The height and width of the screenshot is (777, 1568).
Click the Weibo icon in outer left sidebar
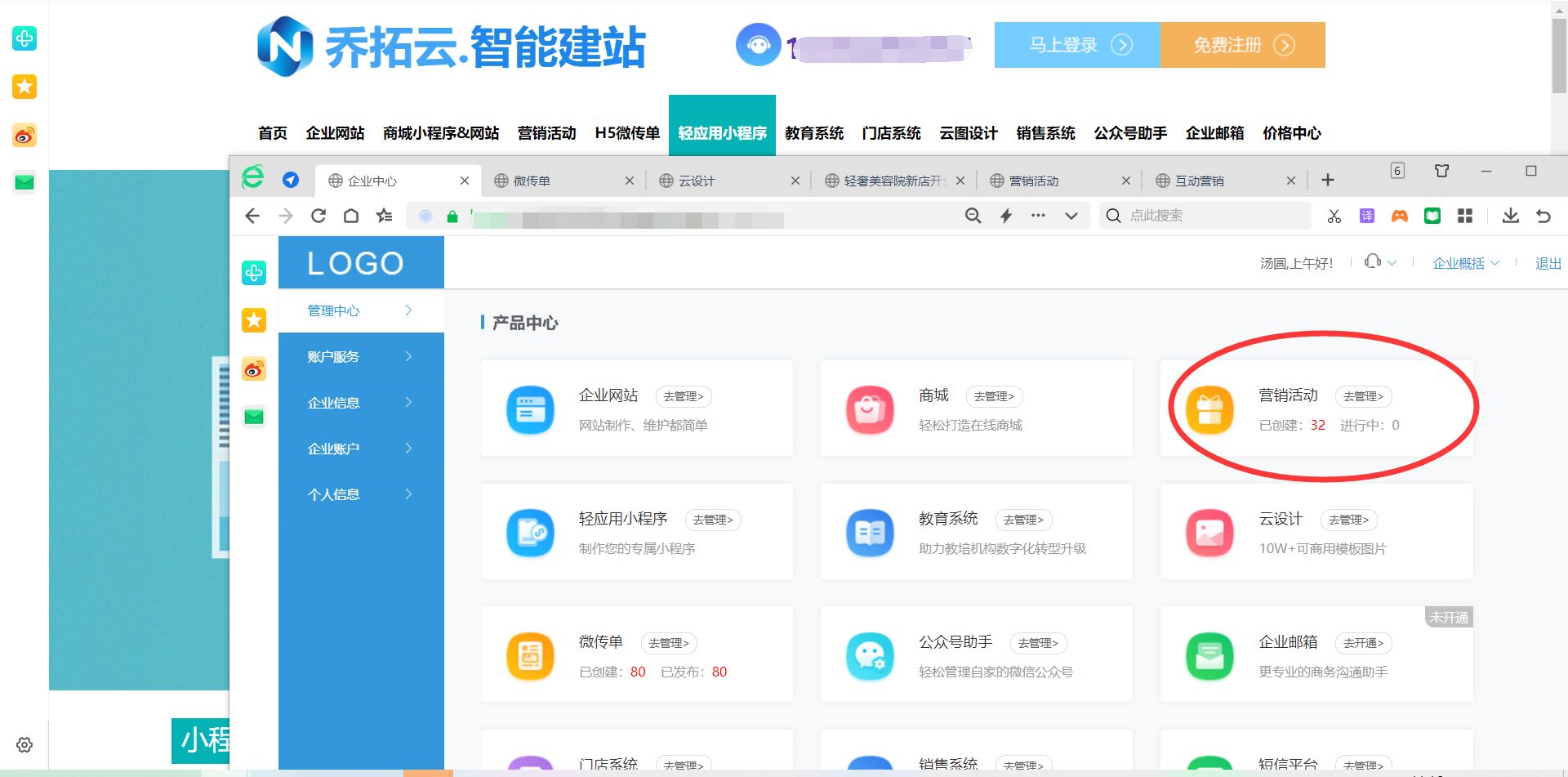[24, 135]
